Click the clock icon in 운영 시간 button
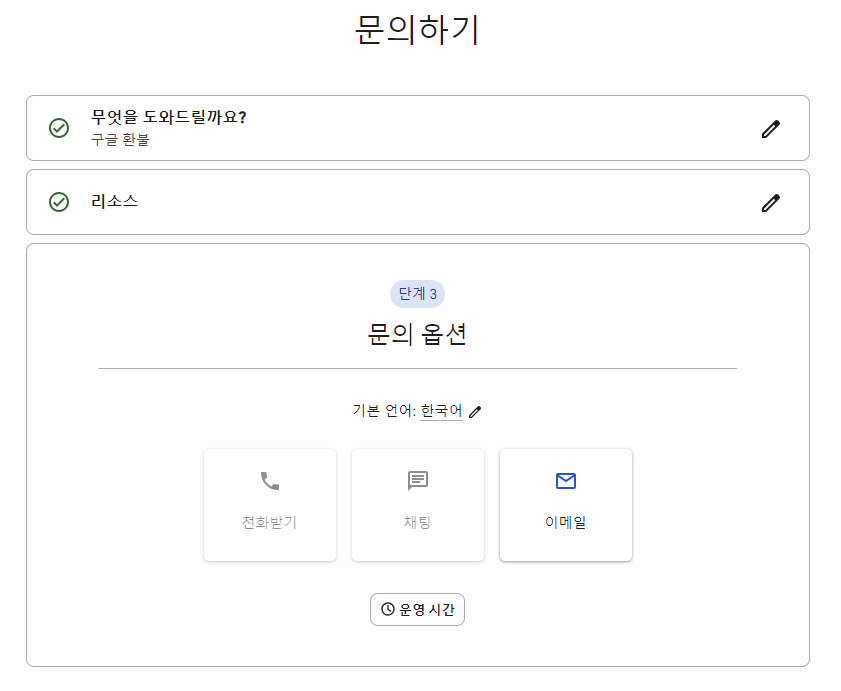 point(385,609)
